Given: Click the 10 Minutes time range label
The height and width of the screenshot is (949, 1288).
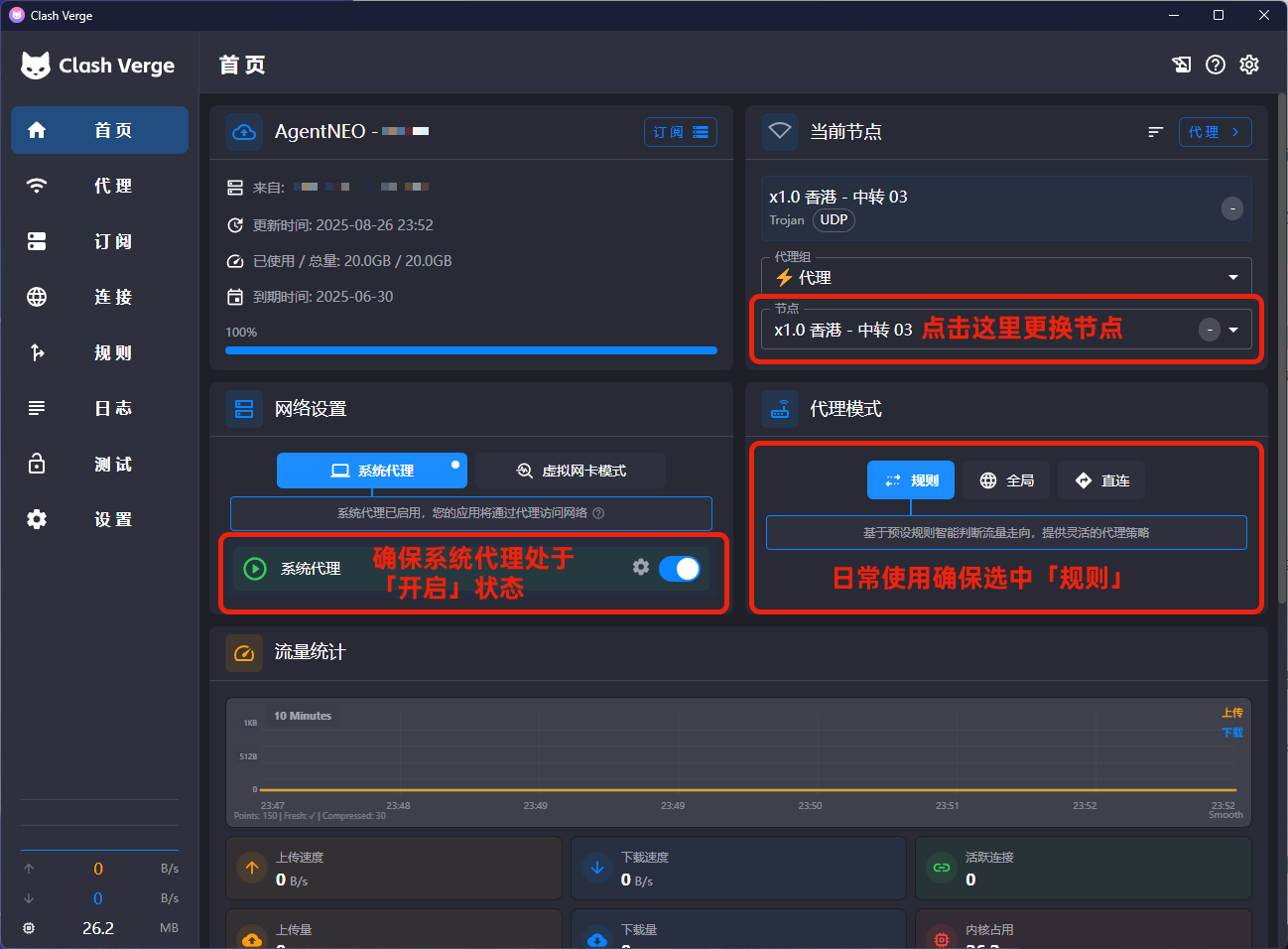Looking at the screenshot, I should click(303, 716).
